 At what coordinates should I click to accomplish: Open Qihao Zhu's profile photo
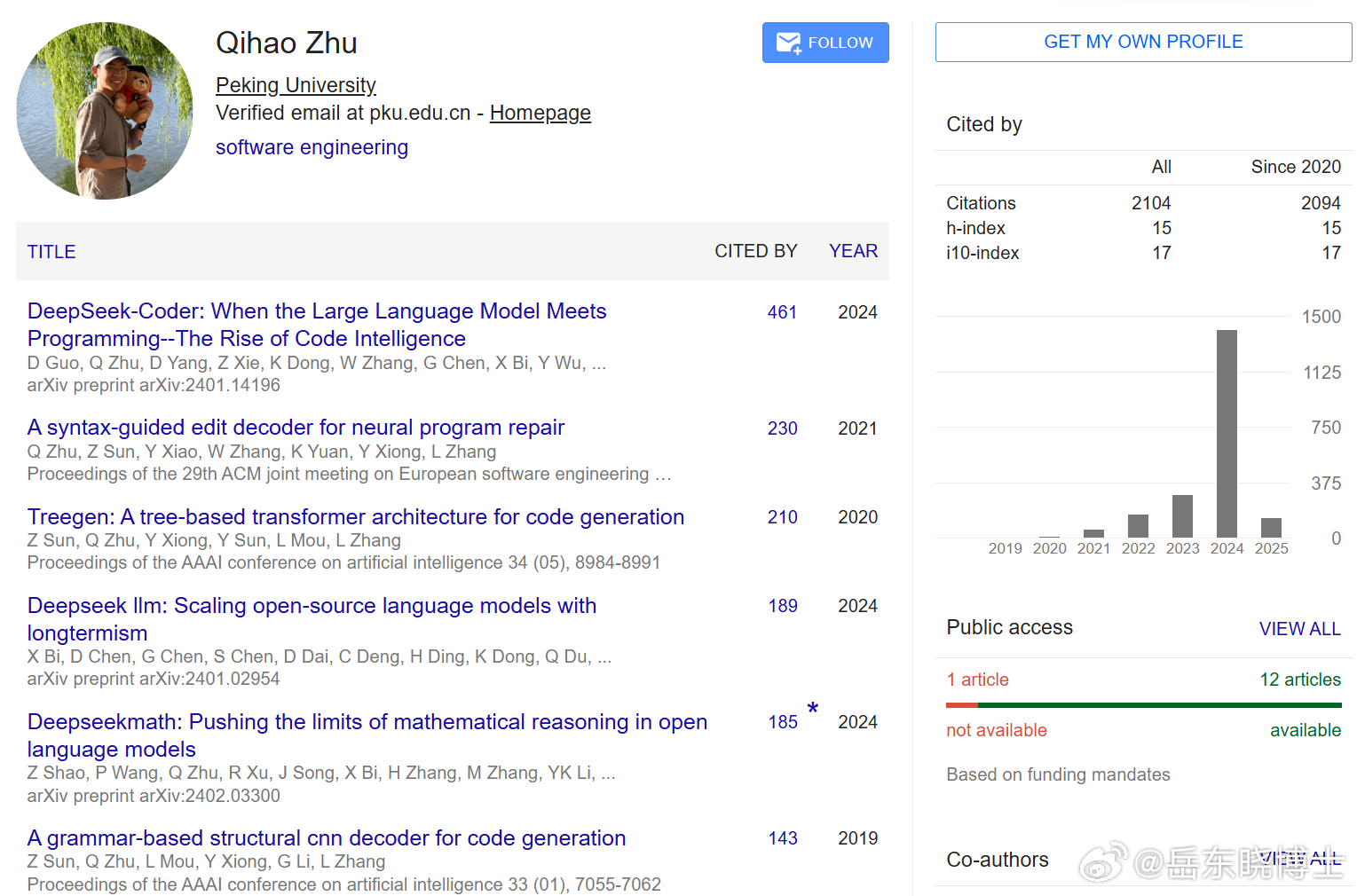tap(105, 111)
